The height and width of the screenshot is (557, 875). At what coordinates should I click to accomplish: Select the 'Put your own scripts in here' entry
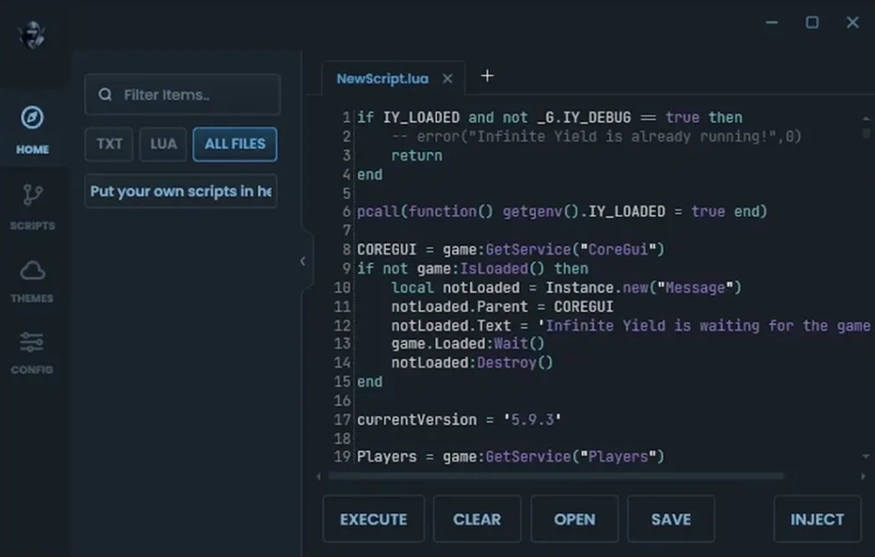(x=181, y=191)
